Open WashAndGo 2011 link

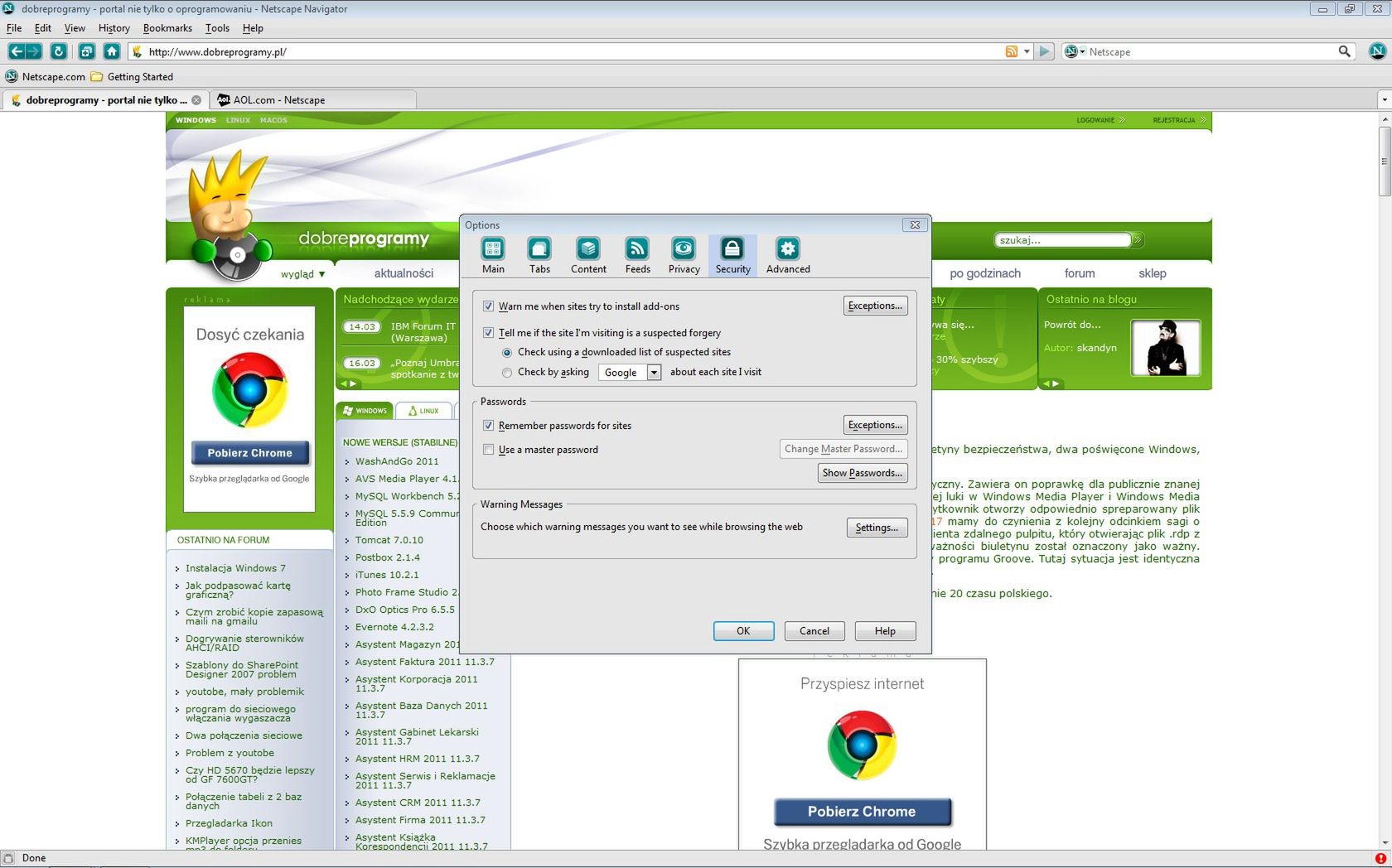(x=397, y=461)
